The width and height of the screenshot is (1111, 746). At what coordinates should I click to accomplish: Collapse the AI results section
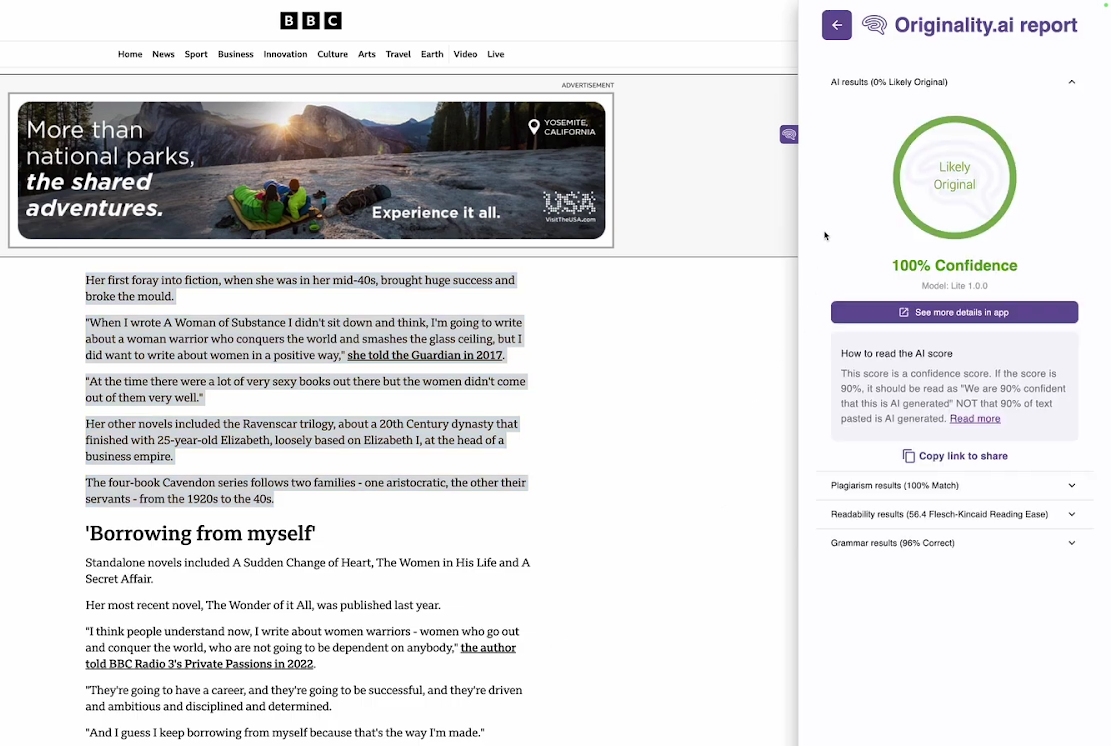(1071, 82)
